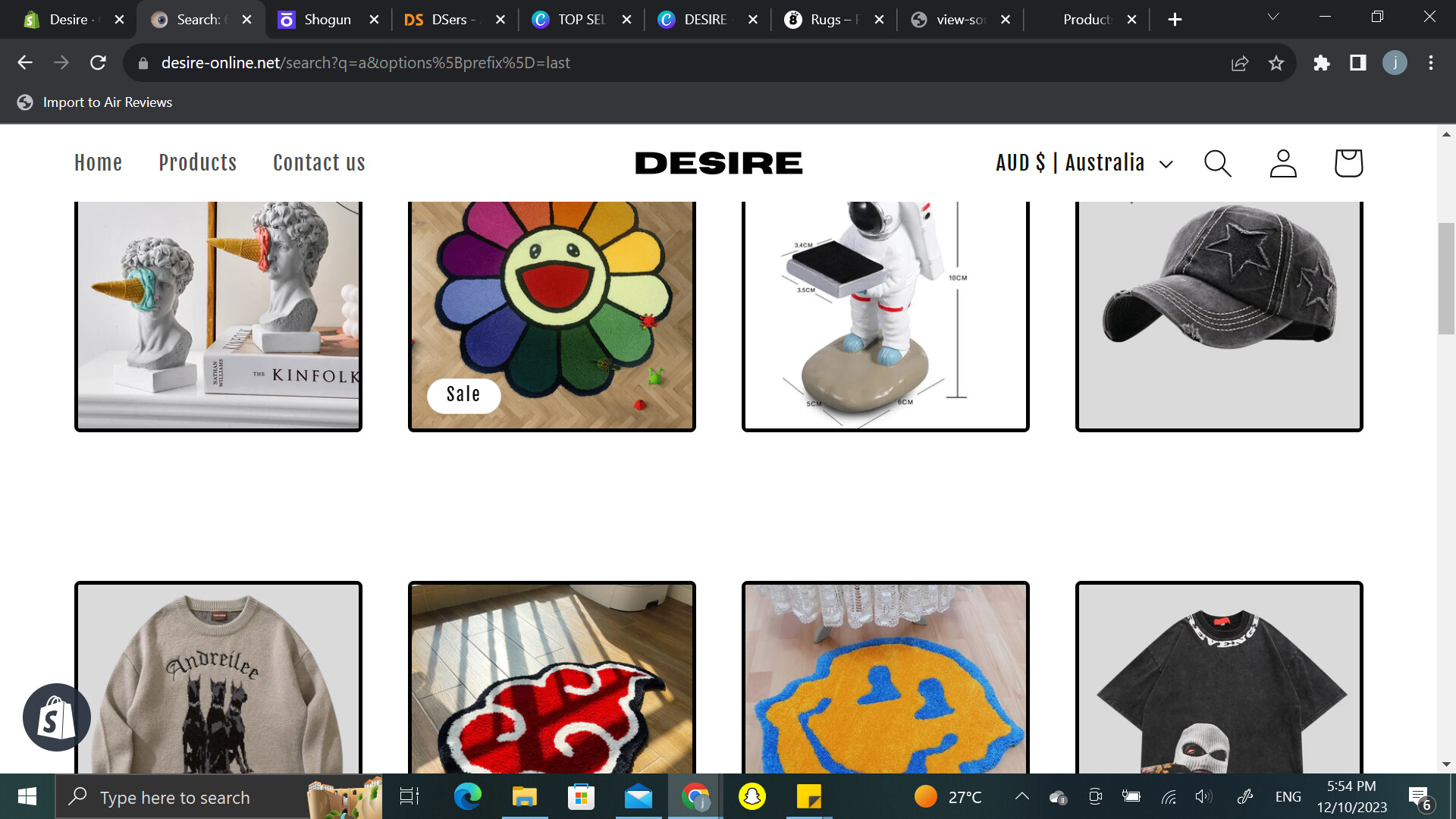Click the browser forward arrow
Screen dimensions: 1456x819
61,63
